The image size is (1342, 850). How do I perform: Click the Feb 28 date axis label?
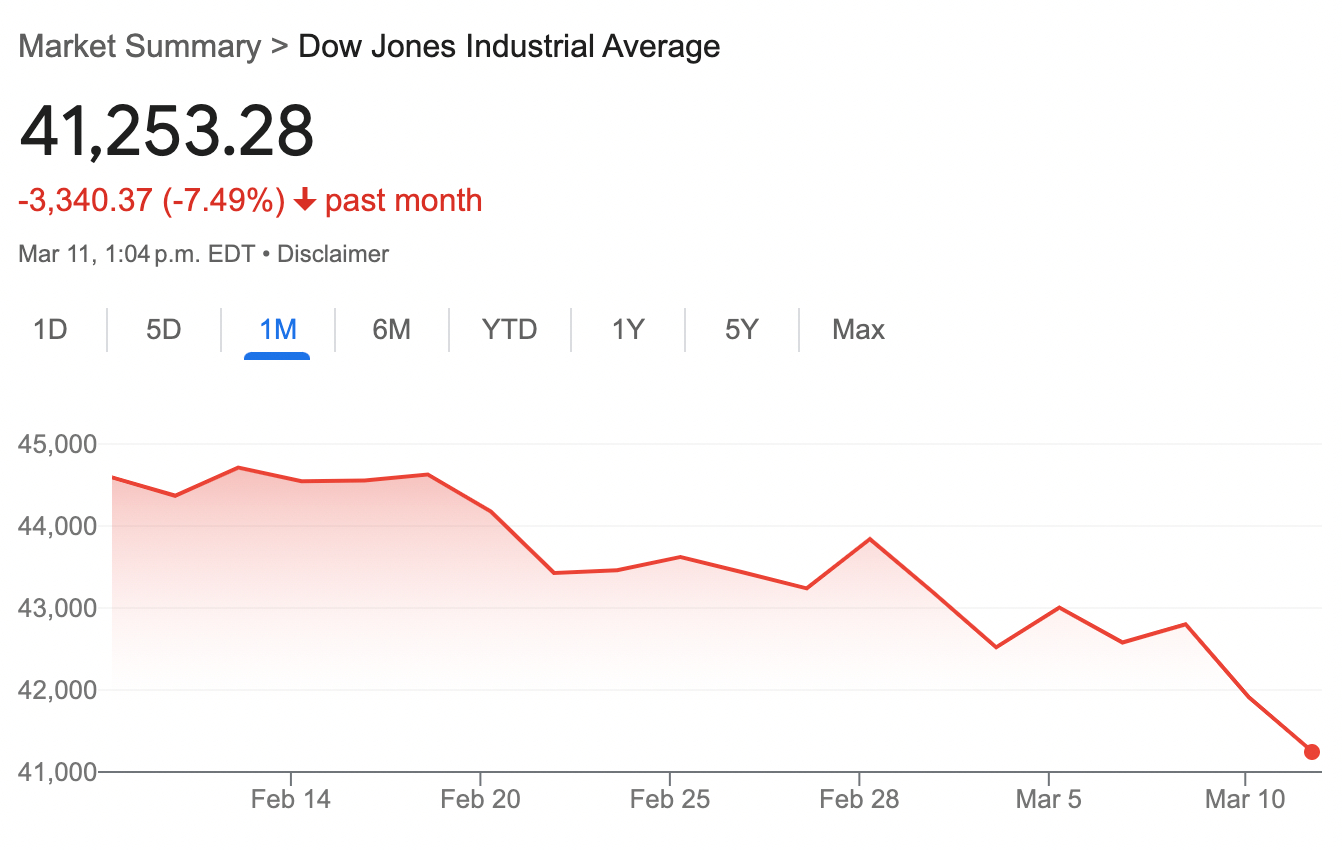(x=859, y=799)
